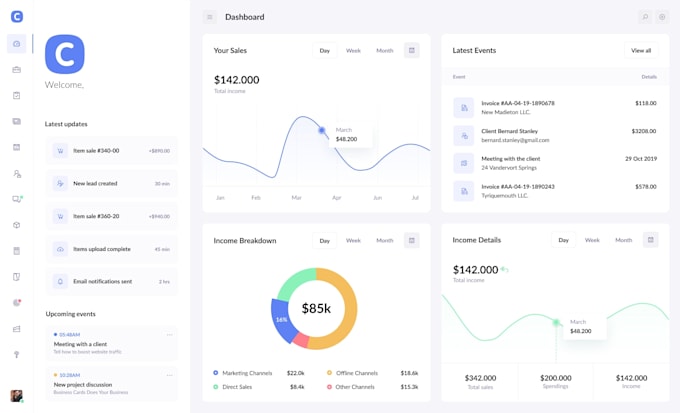Open the Meeting with a client event card
Screen dimensions: 680x413
(111, 343)
